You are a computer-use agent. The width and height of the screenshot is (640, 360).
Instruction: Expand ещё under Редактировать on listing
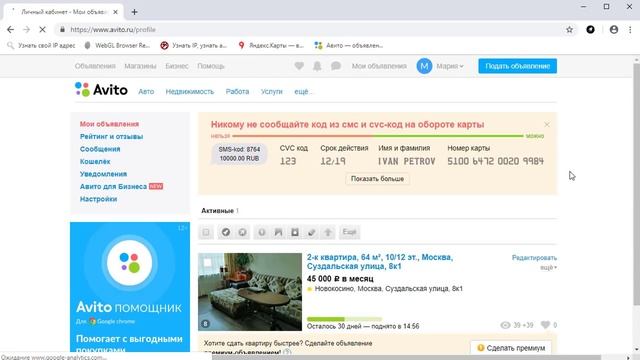click(x=548, y=267)
